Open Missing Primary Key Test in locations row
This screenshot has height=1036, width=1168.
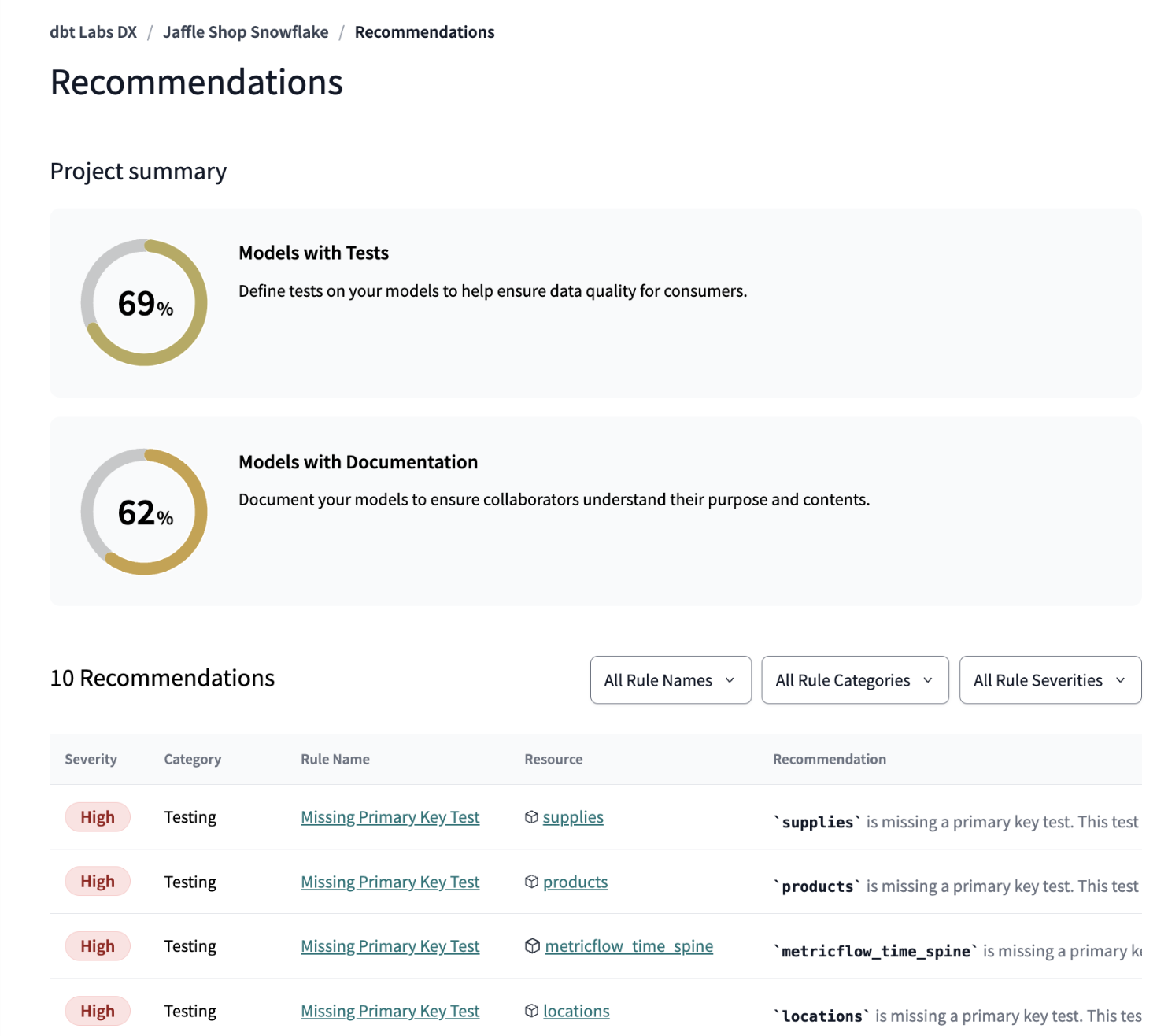coord(390,1010)
